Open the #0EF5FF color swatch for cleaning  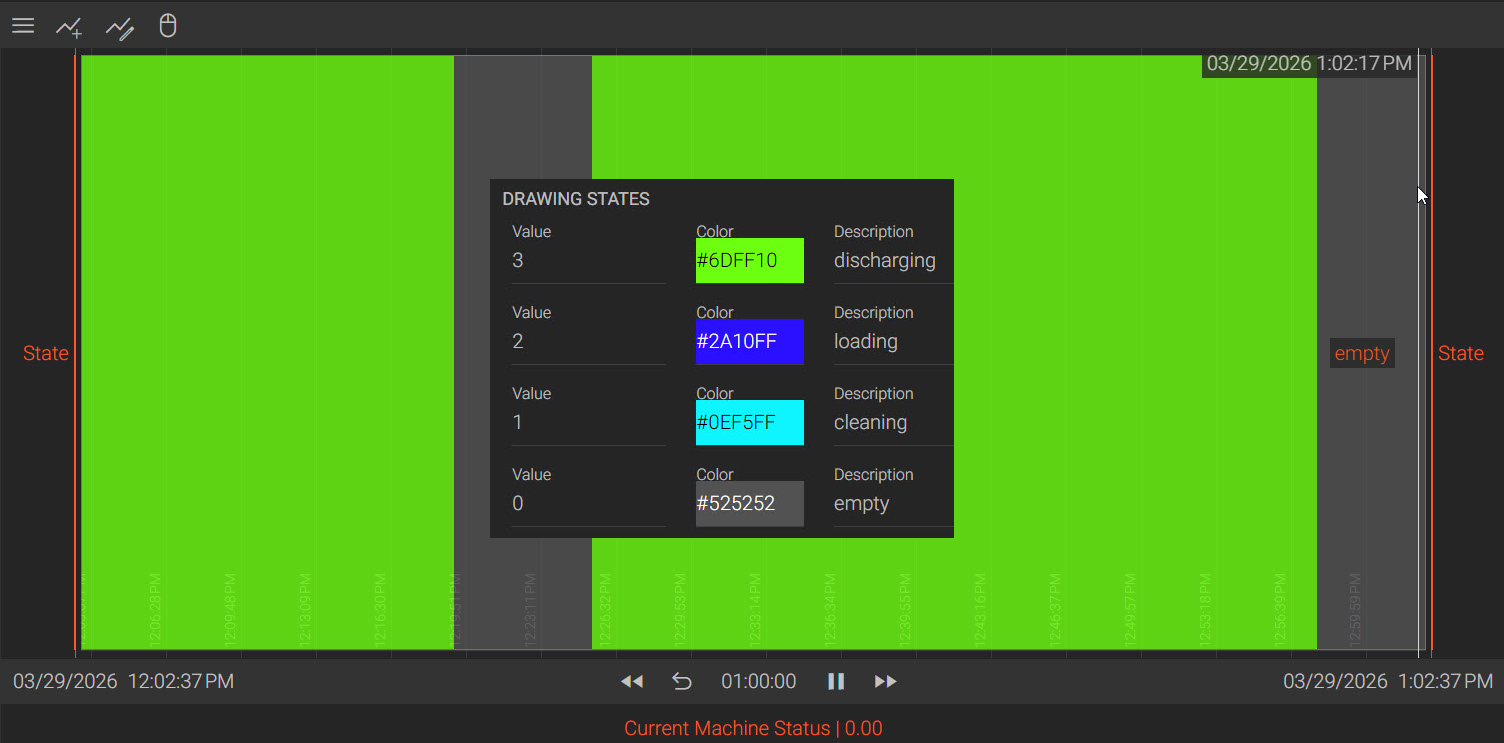(x=750, y=423)
